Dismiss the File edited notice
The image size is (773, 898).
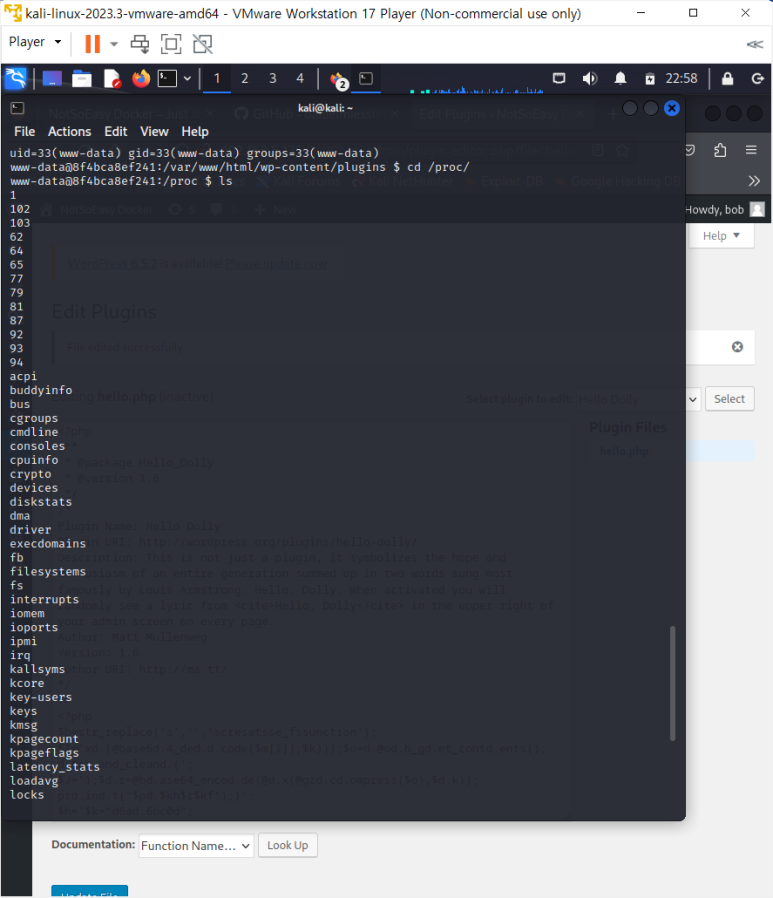point(737,346)
